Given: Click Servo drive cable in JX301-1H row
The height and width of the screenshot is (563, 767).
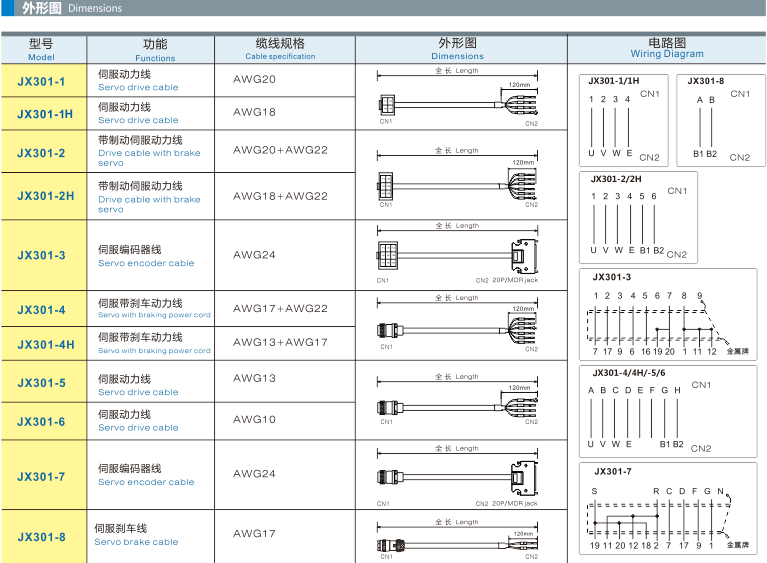Looking at the screenshot, I should [x=138, y=120].
